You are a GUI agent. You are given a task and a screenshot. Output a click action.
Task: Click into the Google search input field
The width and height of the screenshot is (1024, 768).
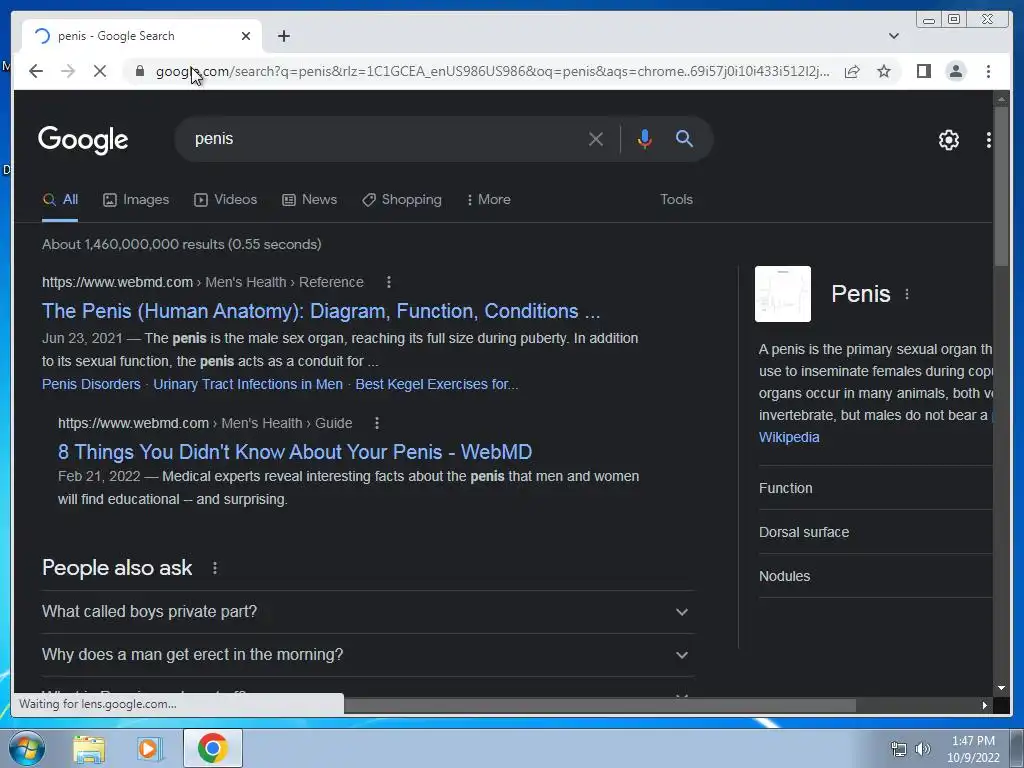click(385, 138)
